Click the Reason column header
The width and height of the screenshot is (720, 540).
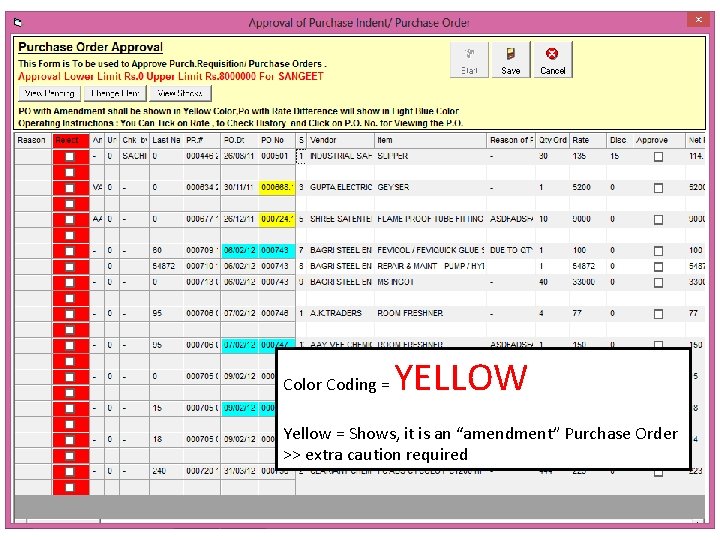coord(33,140)
